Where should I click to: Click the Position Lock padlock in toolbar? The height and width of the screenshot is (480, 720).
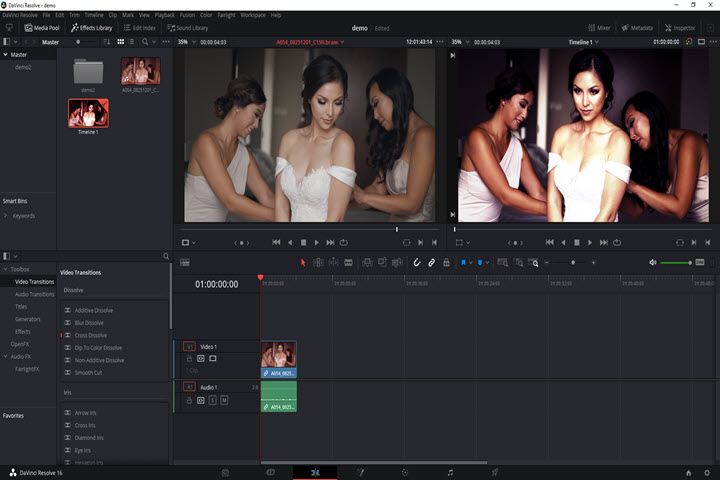pos(446,262)
